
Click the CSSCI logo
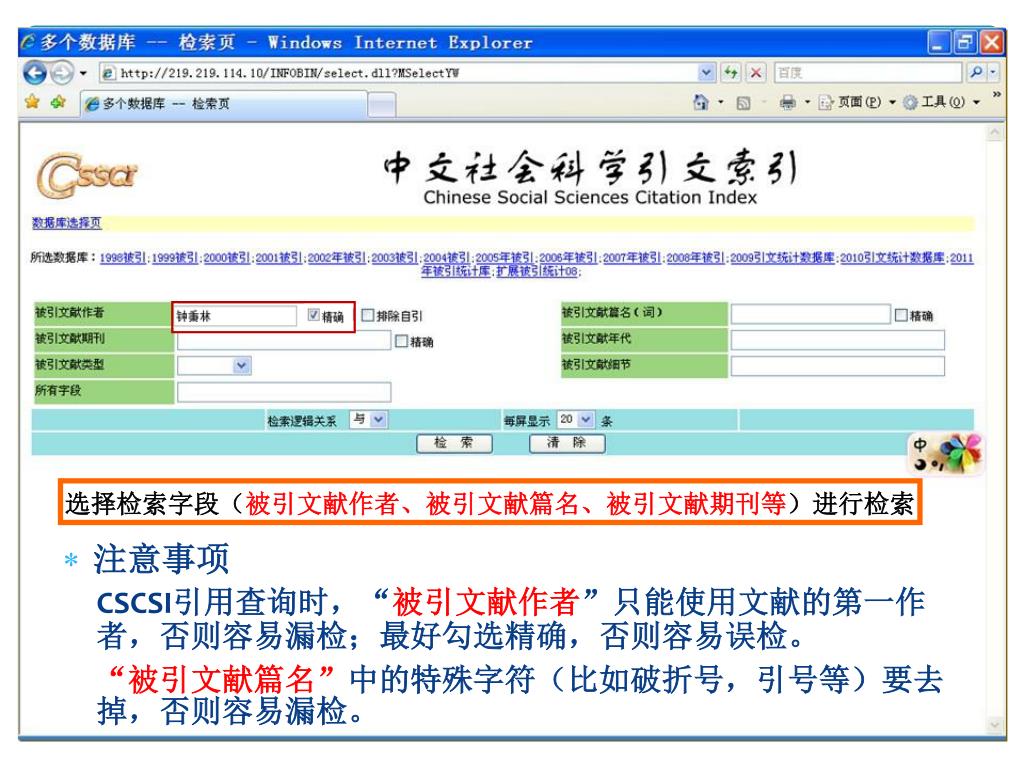pyautogui.click(x=86, y=175)
